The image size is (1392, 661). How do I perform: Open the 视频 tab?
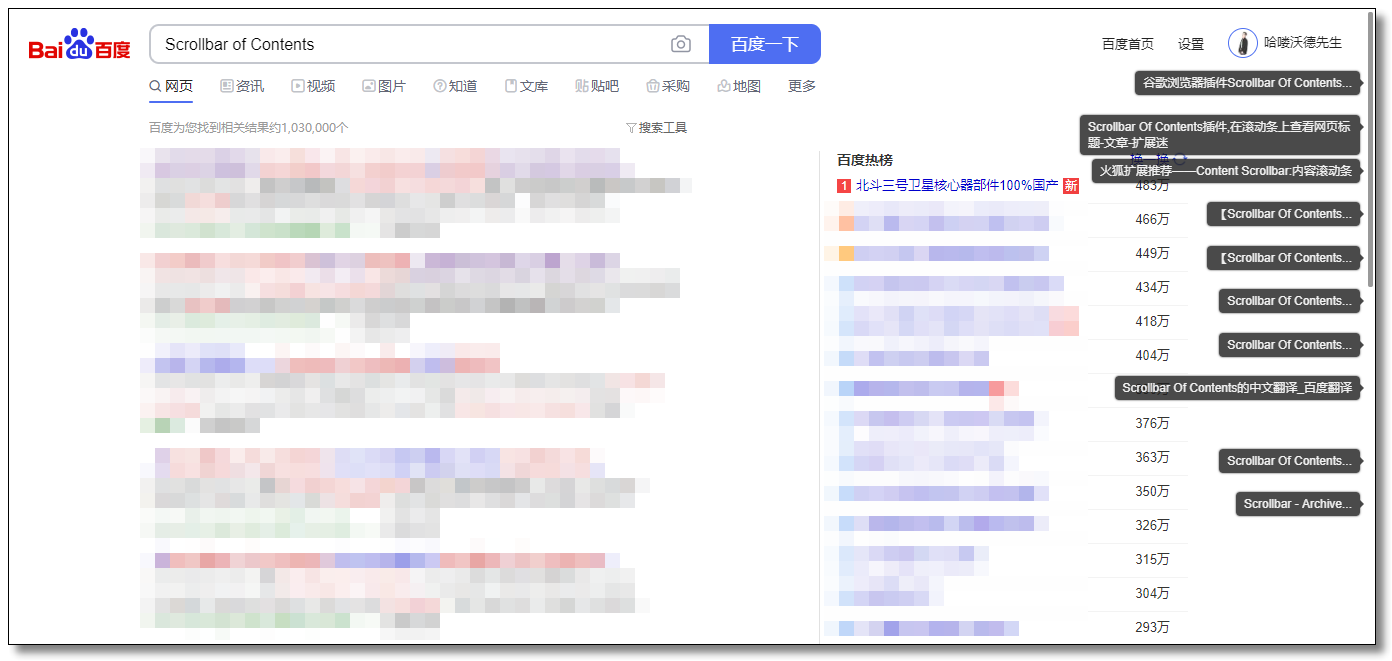313,86
